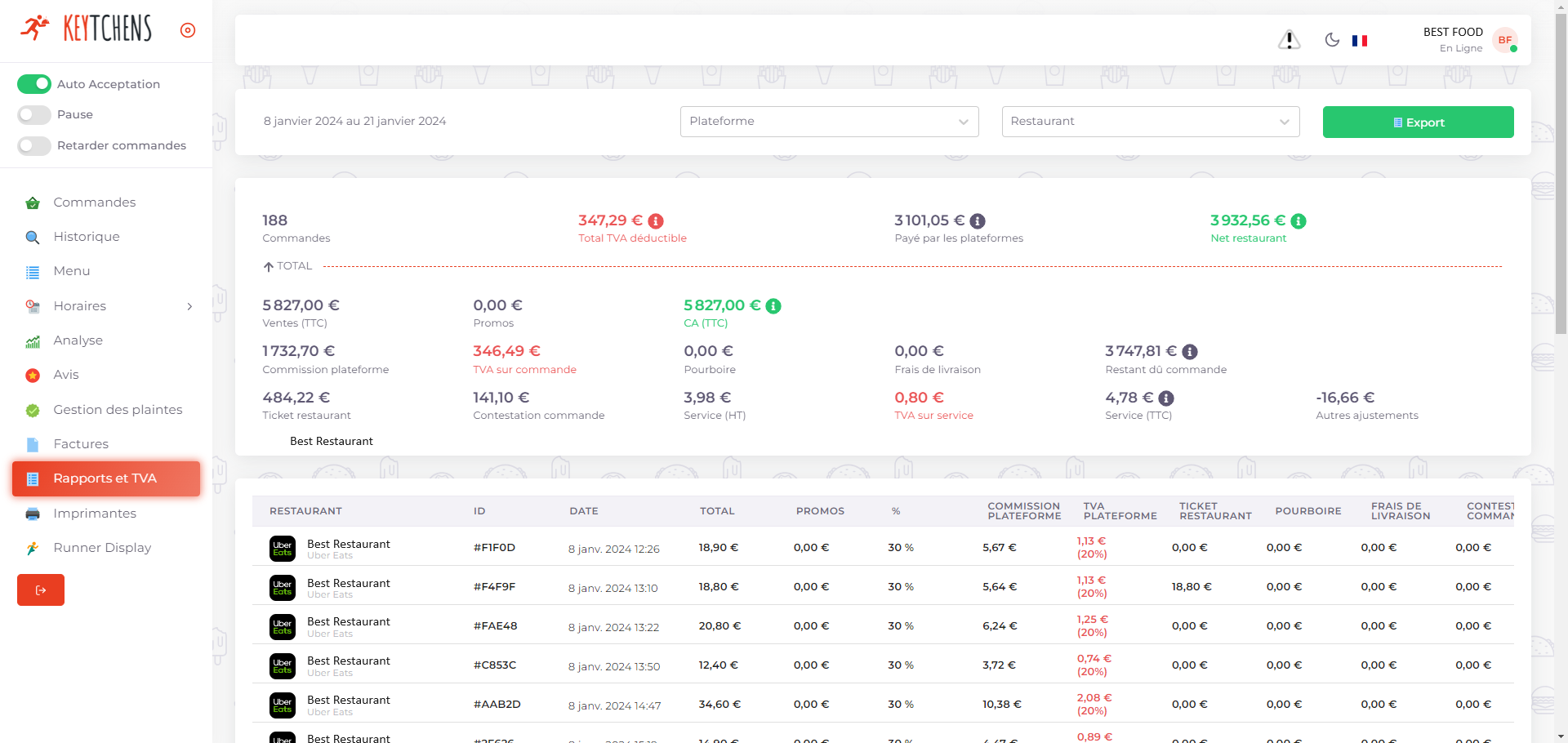Click the red target icon beside Keytchens logo
Image resolution: width=1568 pixels, height=743 pixels.
188,30
